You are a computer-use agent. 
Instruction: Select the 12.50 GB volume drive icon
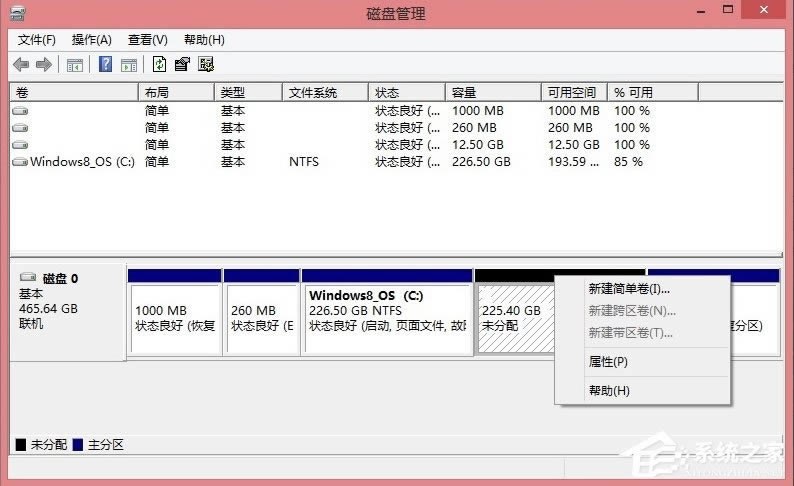tap(20, 145)
